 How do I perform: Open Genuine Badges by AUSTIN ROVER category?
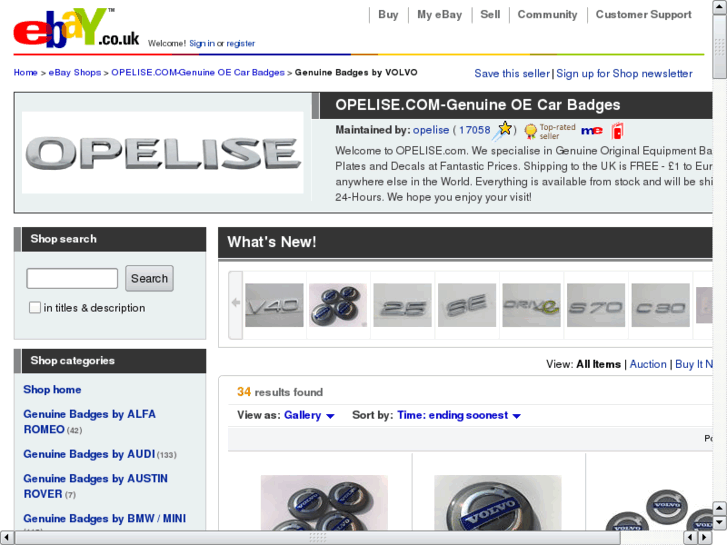[x=96, y=486]
